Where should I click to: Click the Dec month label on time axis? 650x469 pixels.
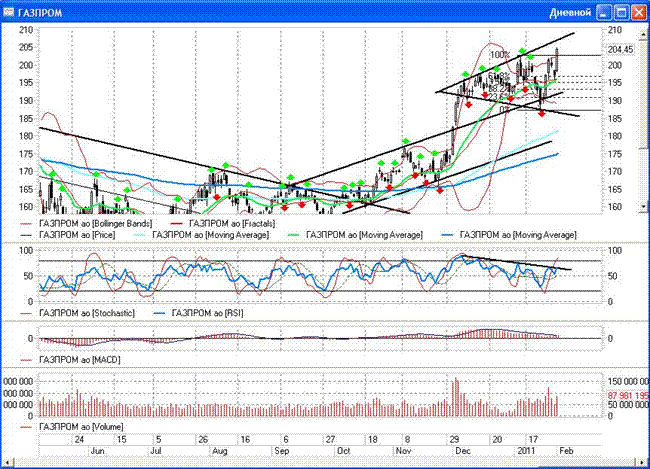[463, 451]
